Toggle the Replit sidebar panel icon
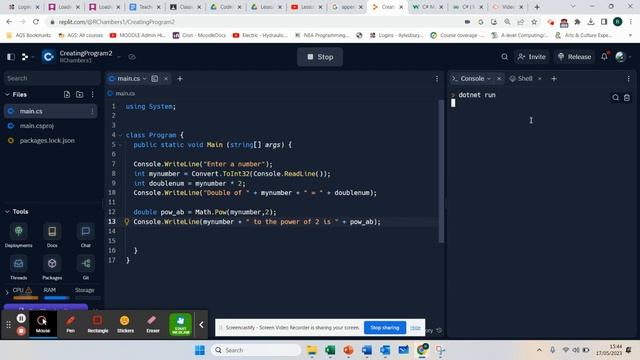Image resolution: width=640 pixels, height=360 pixels. tap(11, 57)
